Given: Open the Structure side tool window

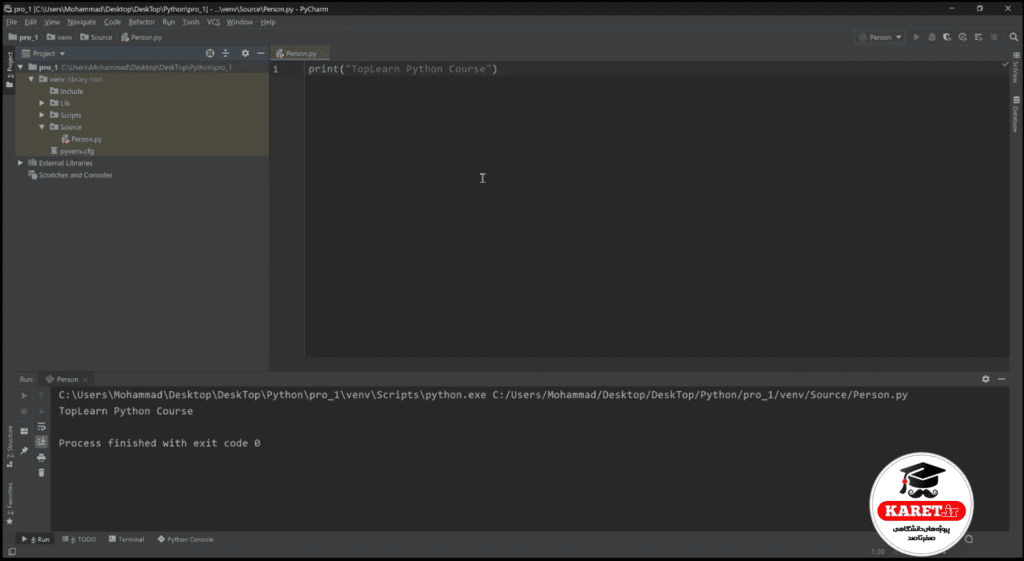Looking at the screenshot, I should coord(9,447).
